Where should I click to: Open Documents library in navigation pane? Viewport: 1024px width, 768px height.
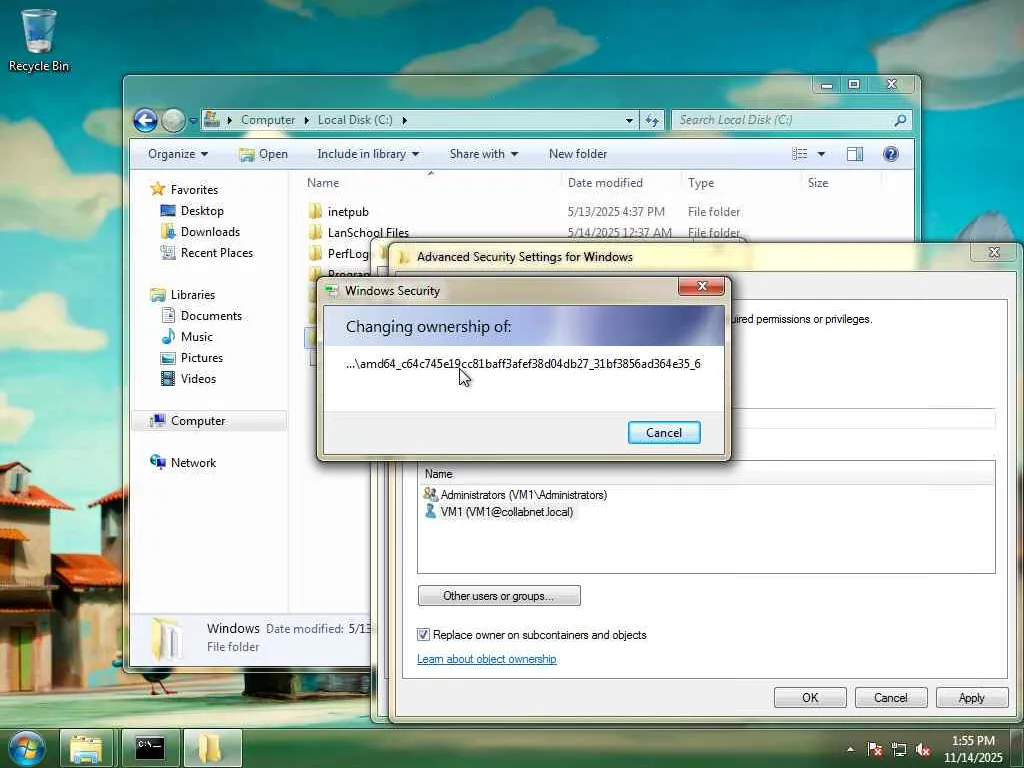[x=211, y=316]
